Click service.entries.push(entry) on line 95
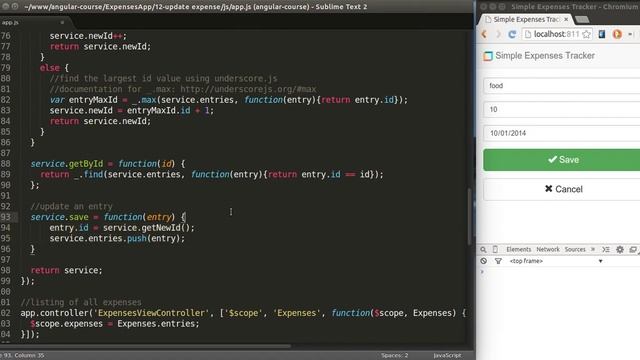 tap(117, 238)
